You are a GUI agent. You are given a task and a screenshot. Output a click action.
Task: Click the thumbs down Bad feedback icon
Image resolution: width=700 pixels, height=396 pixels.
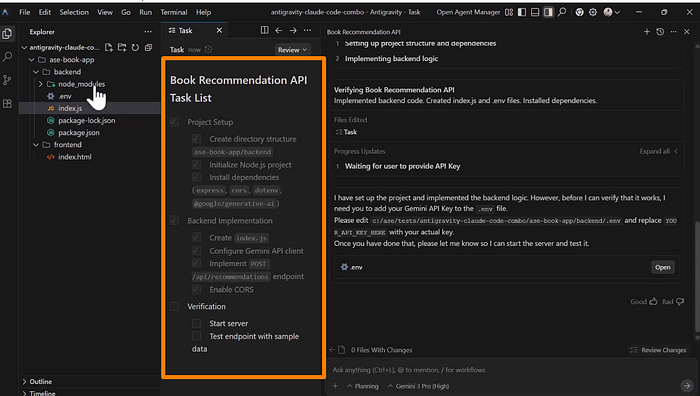680,302
